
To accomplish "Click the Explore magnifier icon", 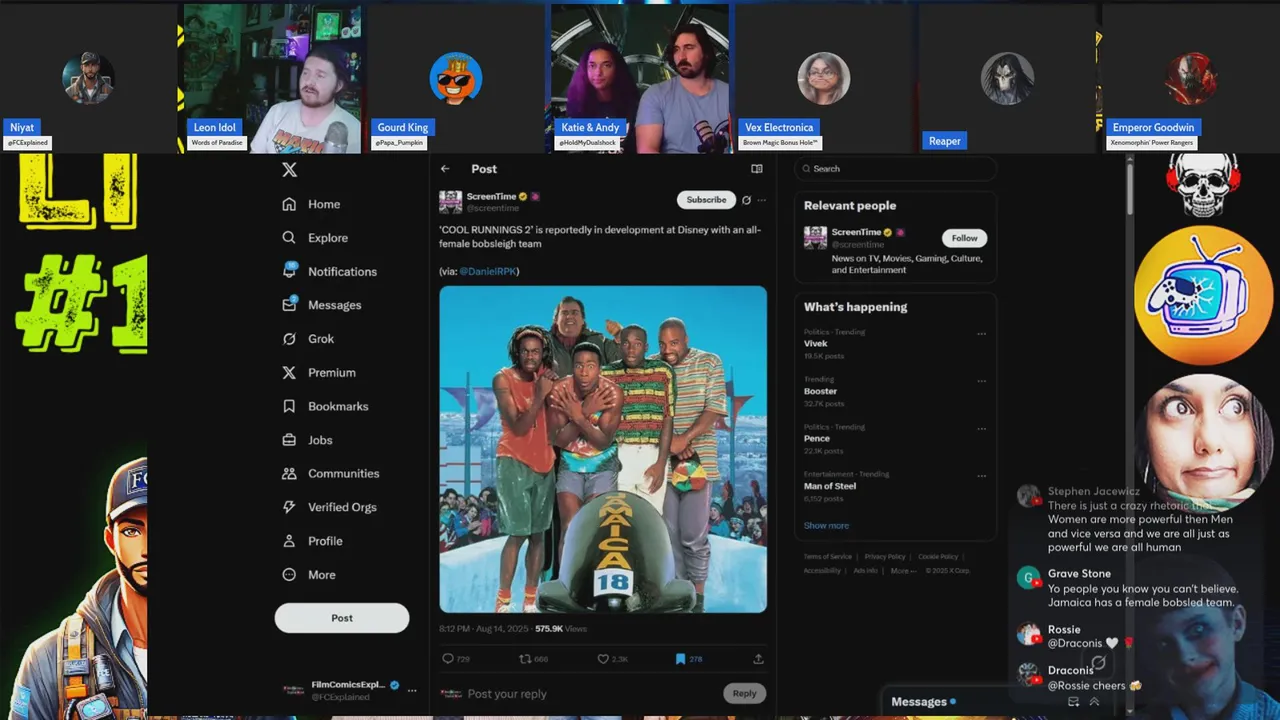I will [x=289, y=238].
